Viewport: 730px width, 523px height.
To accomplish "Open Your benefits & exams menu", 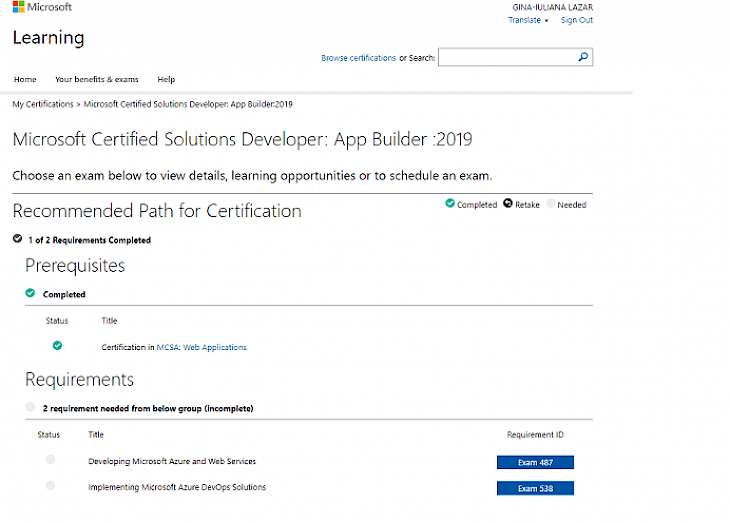I will [97, 79].
